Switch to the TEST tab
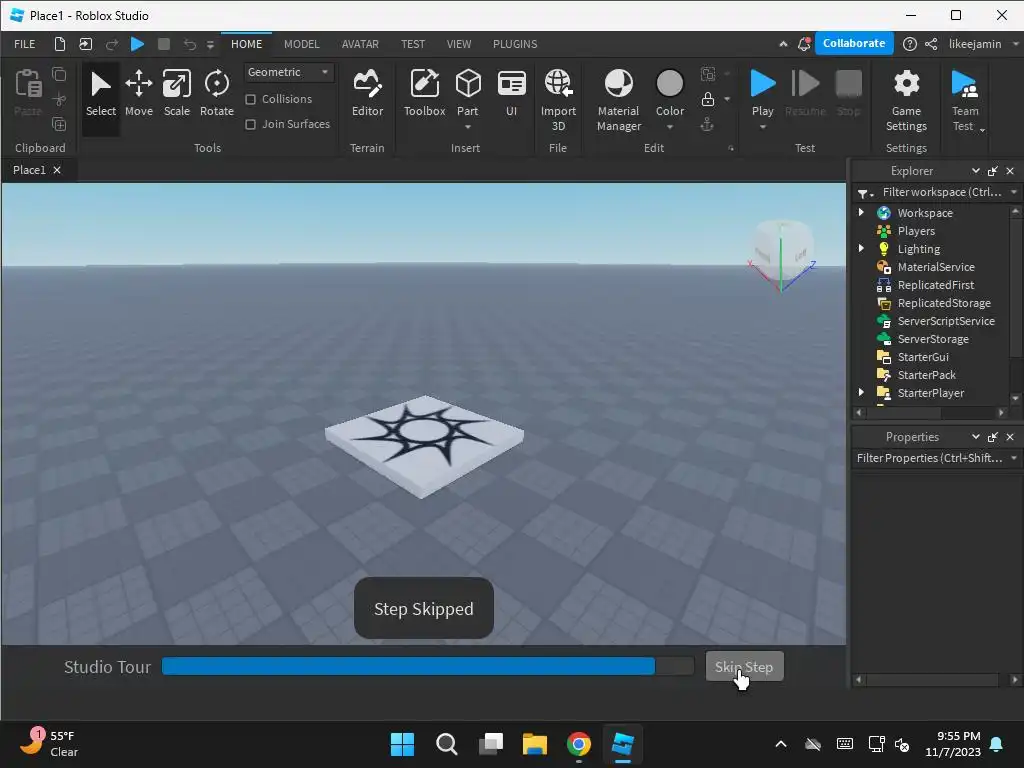The image size is (1024, 768). click(x=413, y=44)
